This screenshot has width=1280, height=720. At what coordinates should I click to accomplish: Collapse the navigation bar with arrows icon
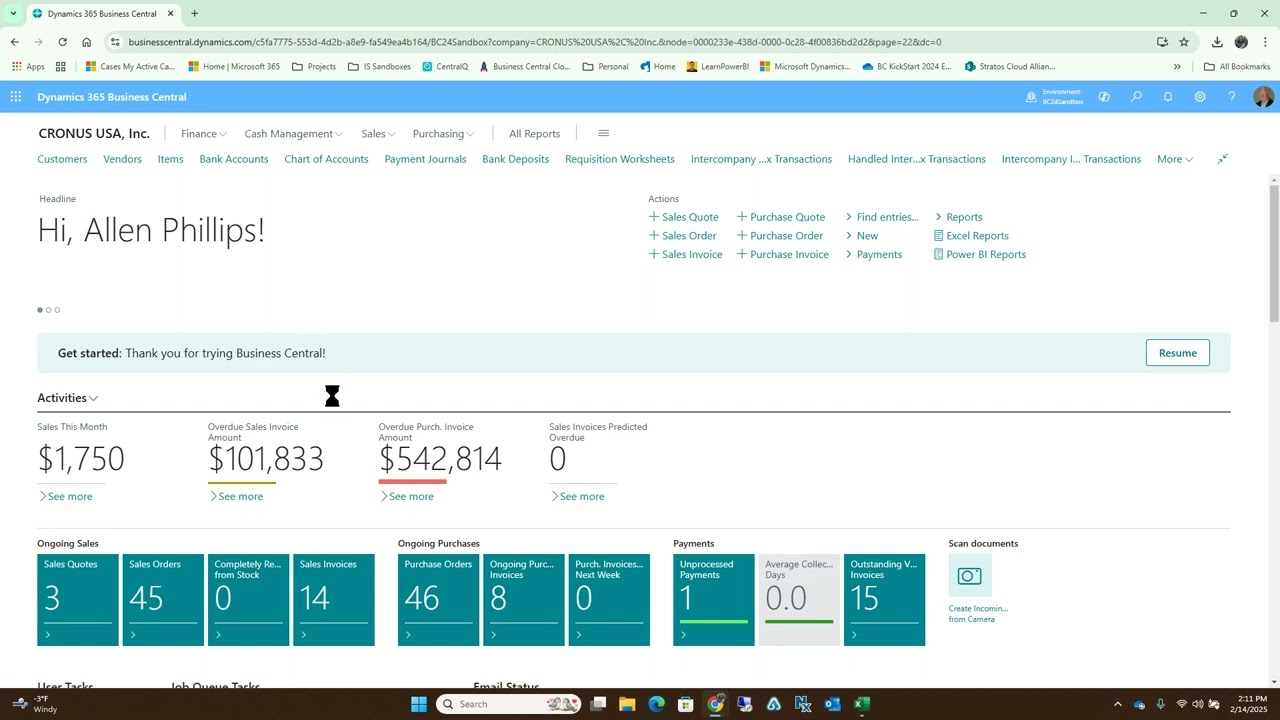tap(1222, 159)
